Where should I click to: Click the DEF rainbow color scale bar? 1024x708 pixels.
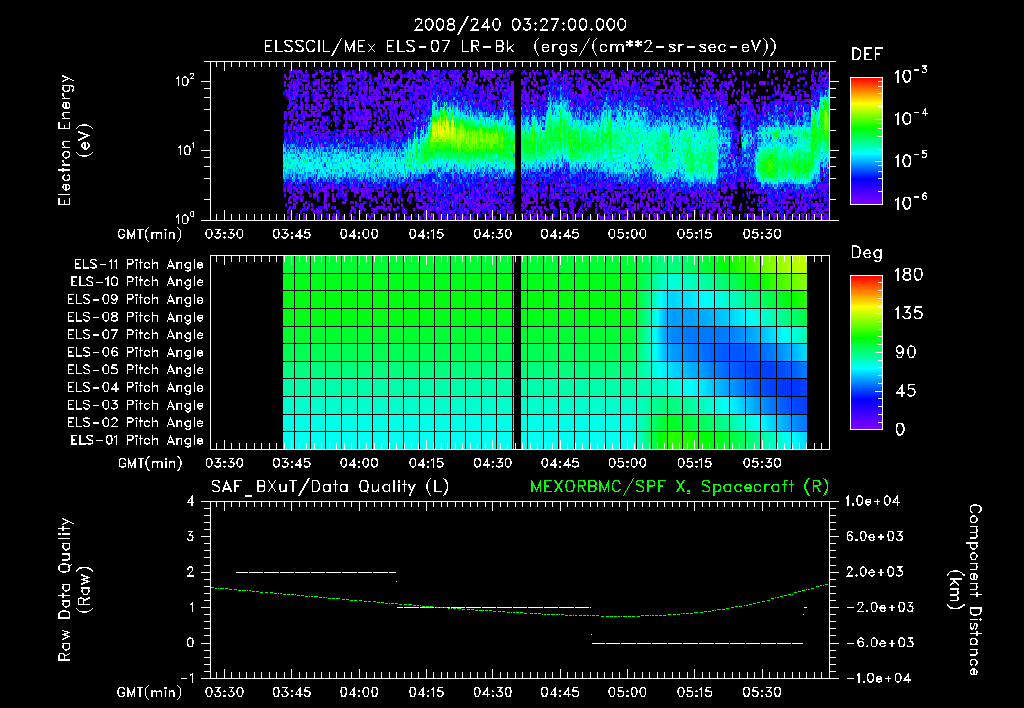click(866, 141)
